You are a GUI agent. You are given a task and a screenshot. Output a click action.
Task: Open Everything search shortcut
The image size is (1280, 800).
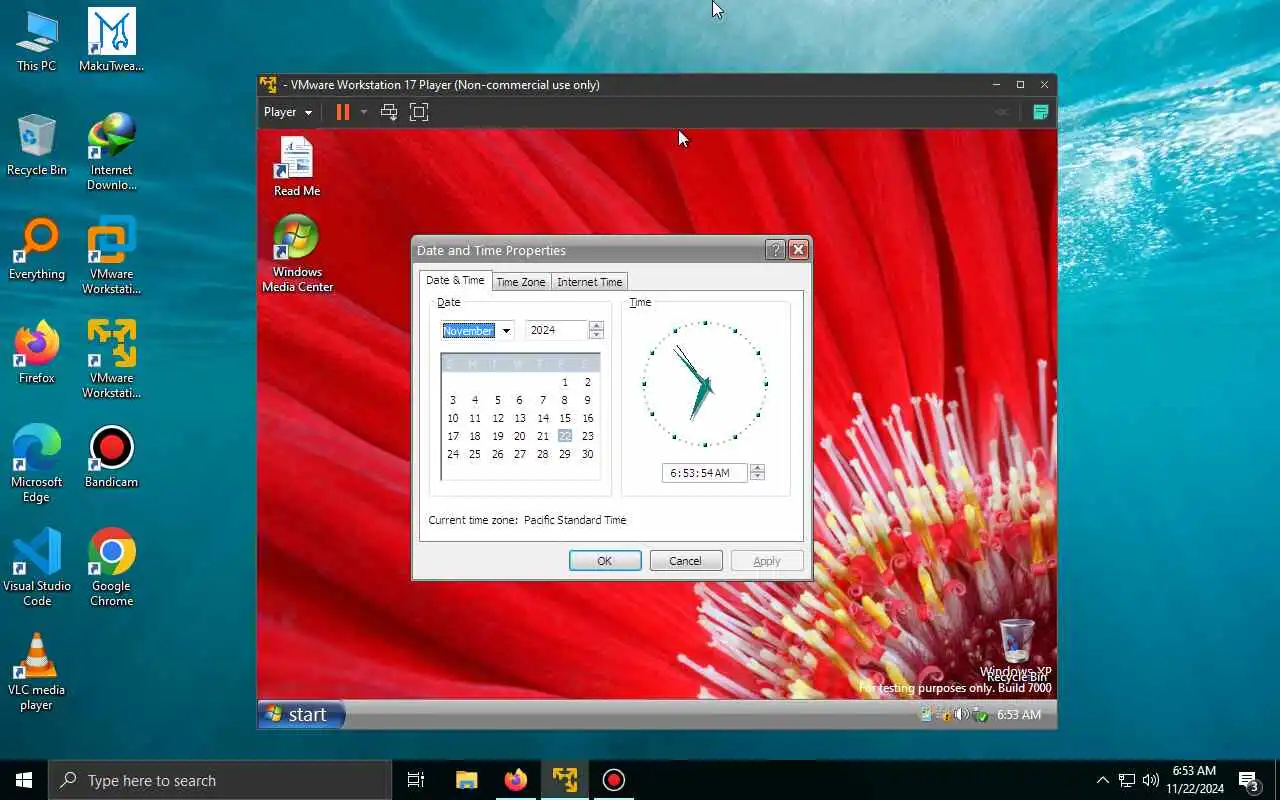point(37,250)
